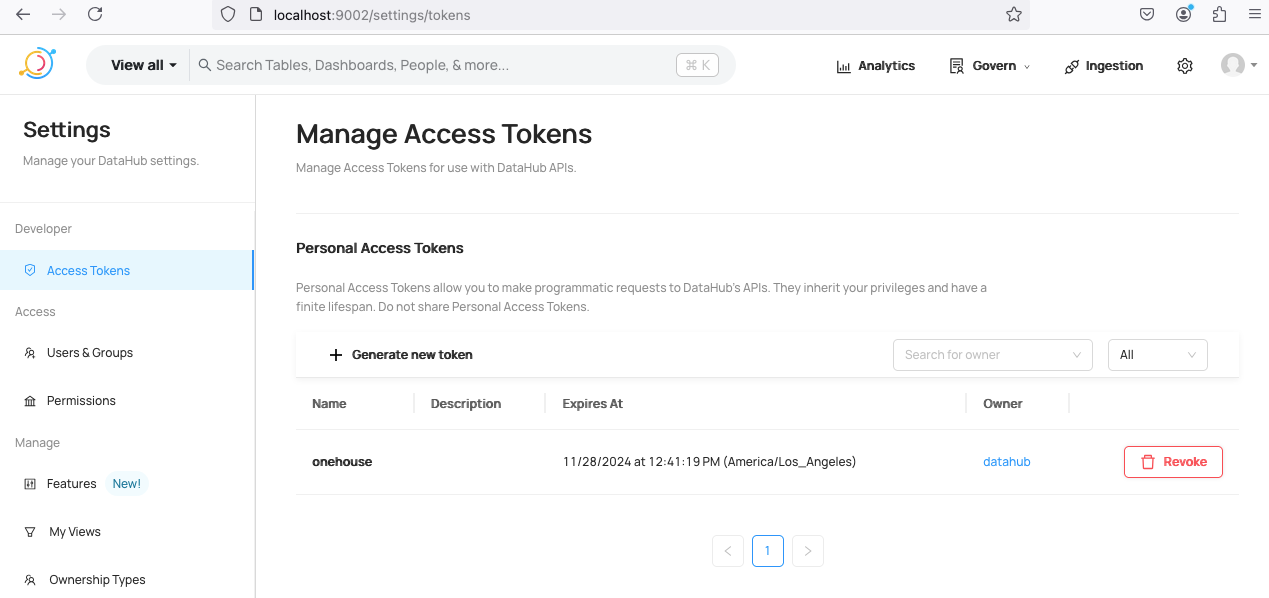This screenshot has height=598, width=1269.
Task: Click the Personal Access Tokens heading
Action: pyautogui.click(x=380, y=248)
